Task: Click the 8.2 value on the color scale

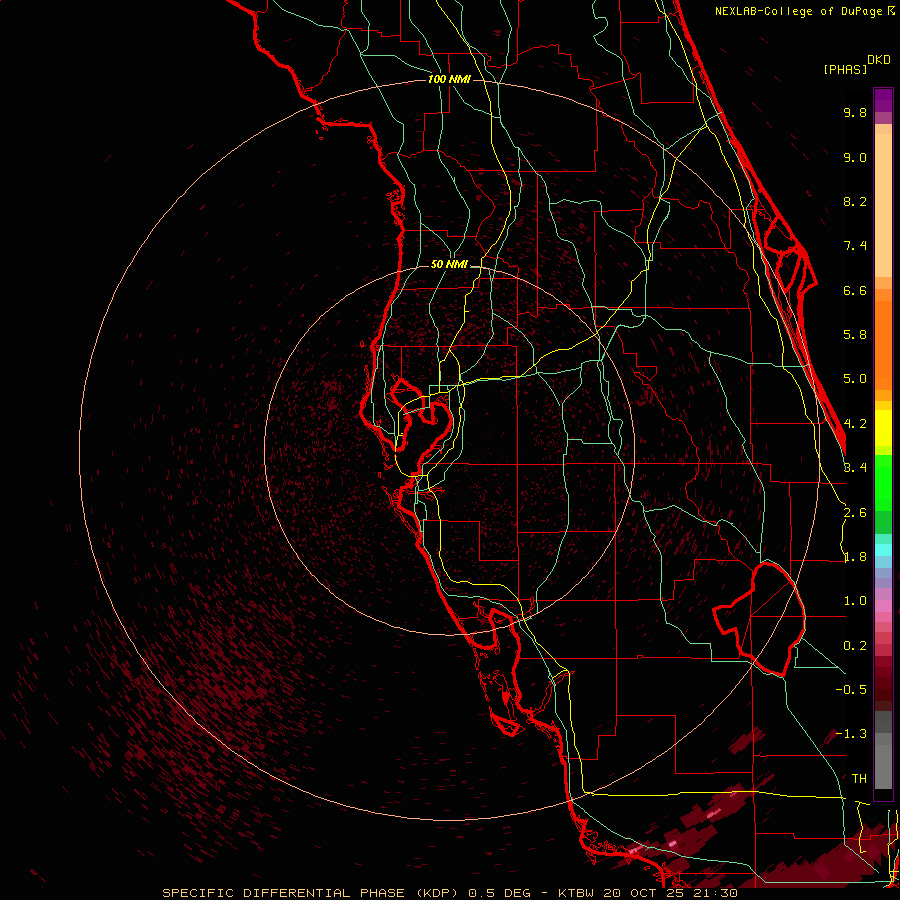Action: [x=855, y=201]
